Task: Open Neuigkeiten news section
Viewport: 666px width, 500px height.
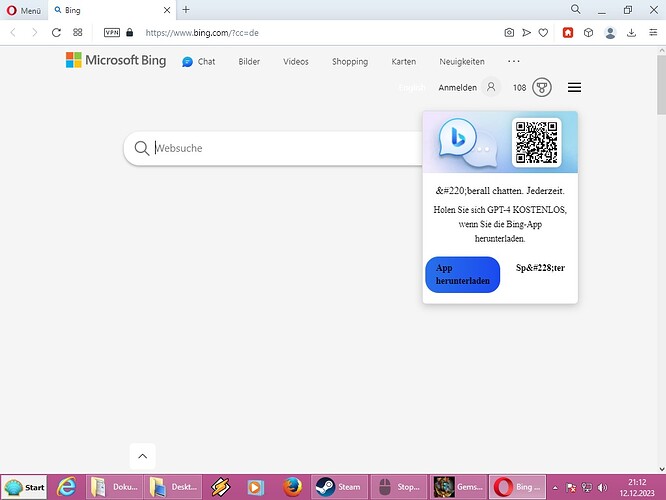Action: (x=462, y=62)
